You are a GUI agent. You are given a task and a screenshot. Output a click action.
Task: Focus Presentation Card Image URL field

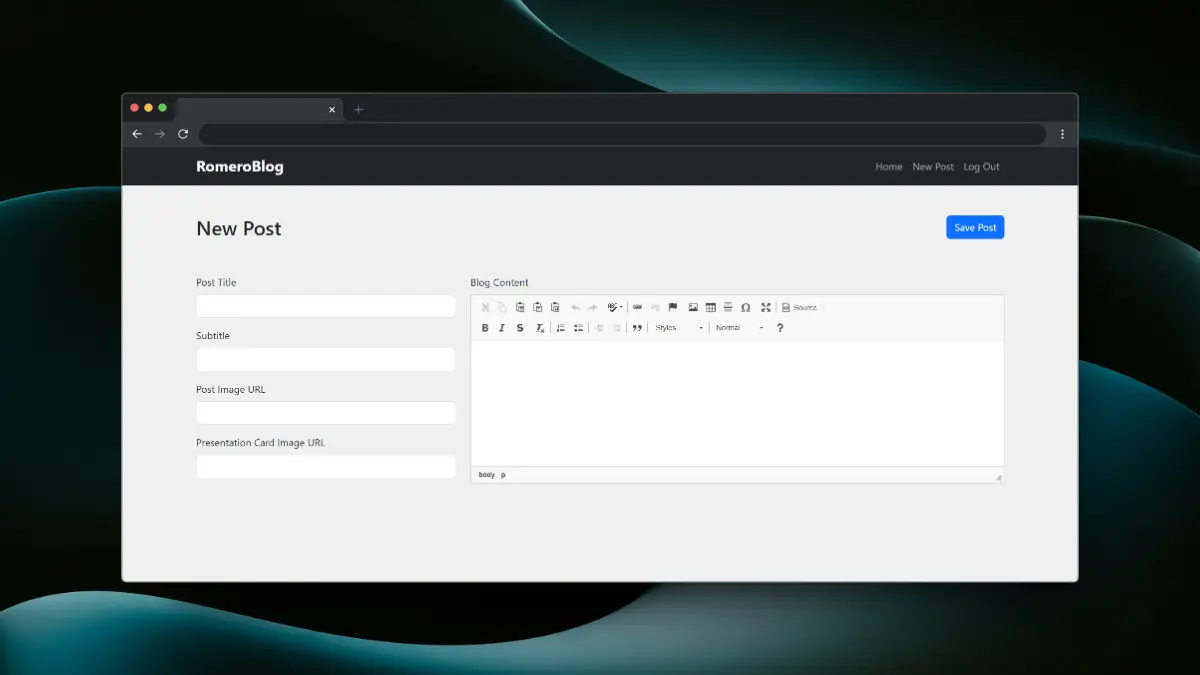(326, 466)
